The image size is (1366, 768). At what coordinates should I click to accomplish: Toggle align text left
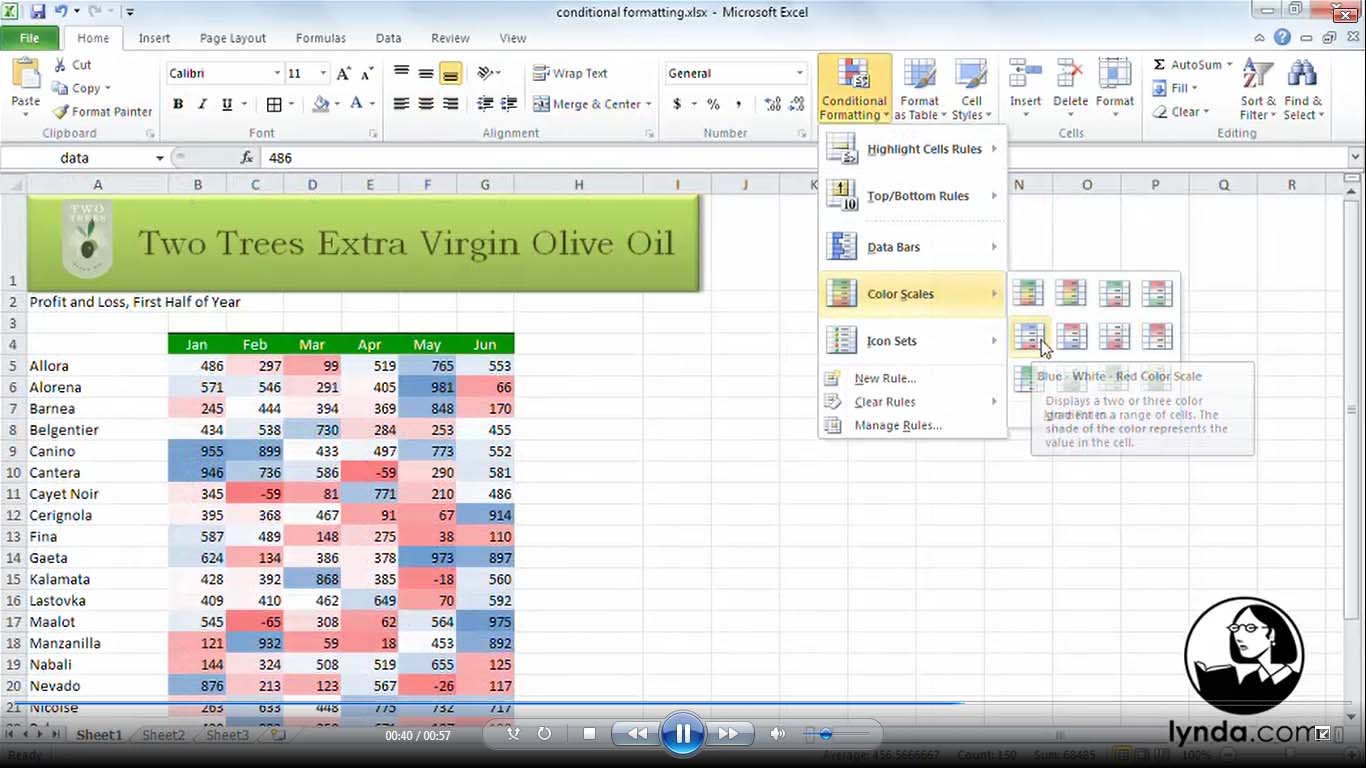point(401,104)
